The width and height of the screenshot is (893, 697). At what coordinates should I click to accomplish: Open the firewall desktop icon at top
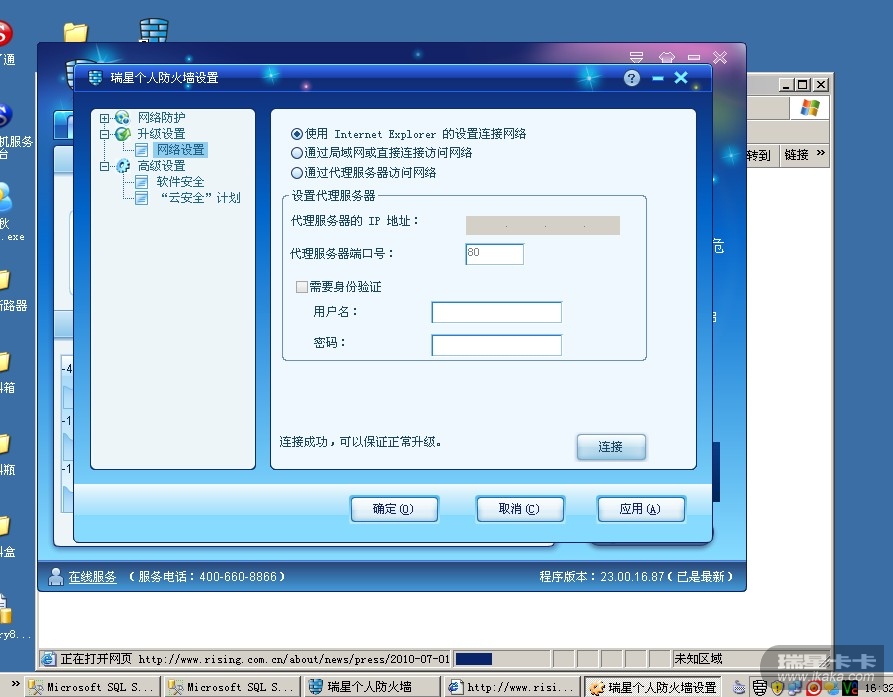point(154,30)
